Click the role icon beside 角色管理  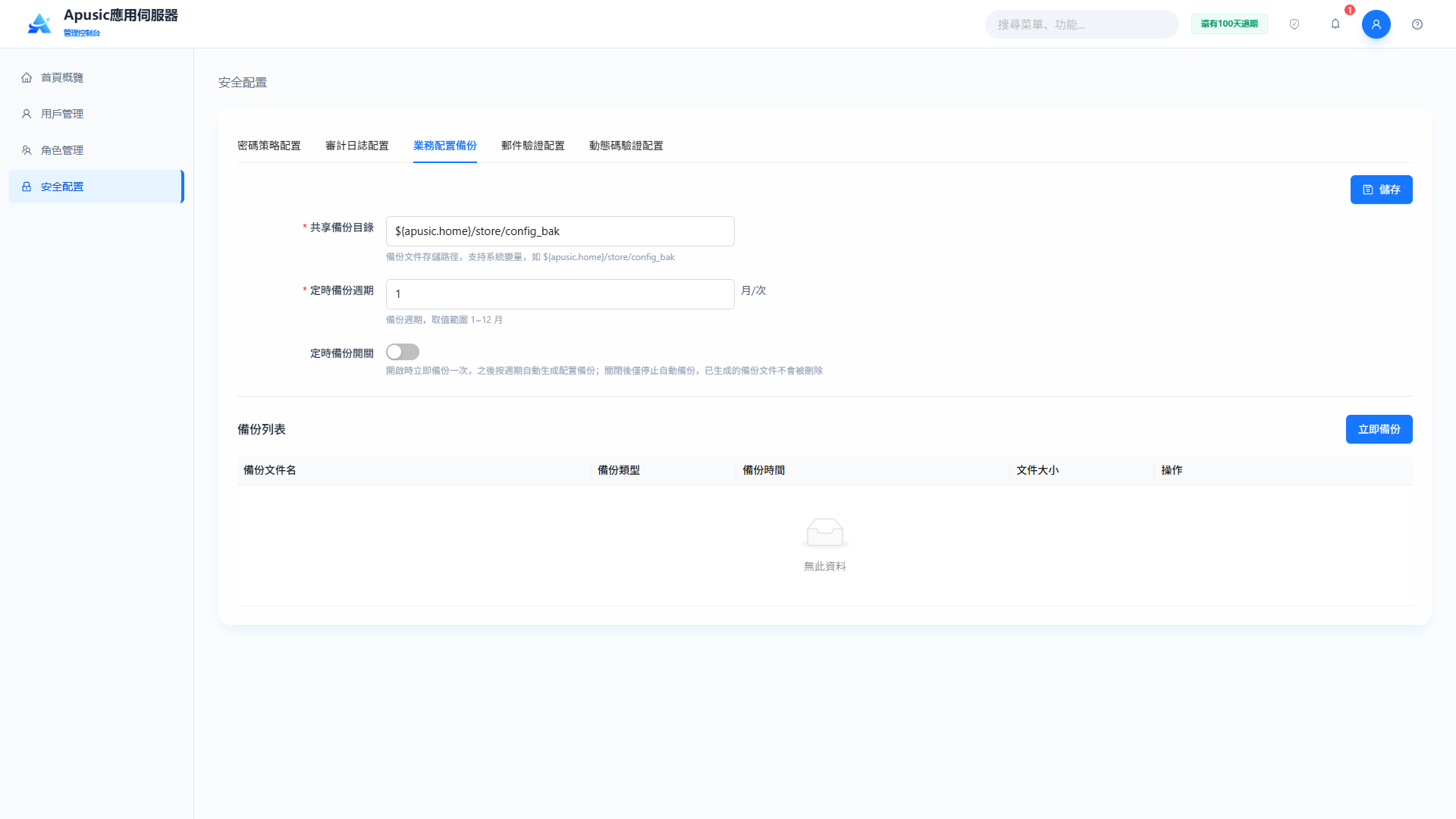(x=27, y=150)
